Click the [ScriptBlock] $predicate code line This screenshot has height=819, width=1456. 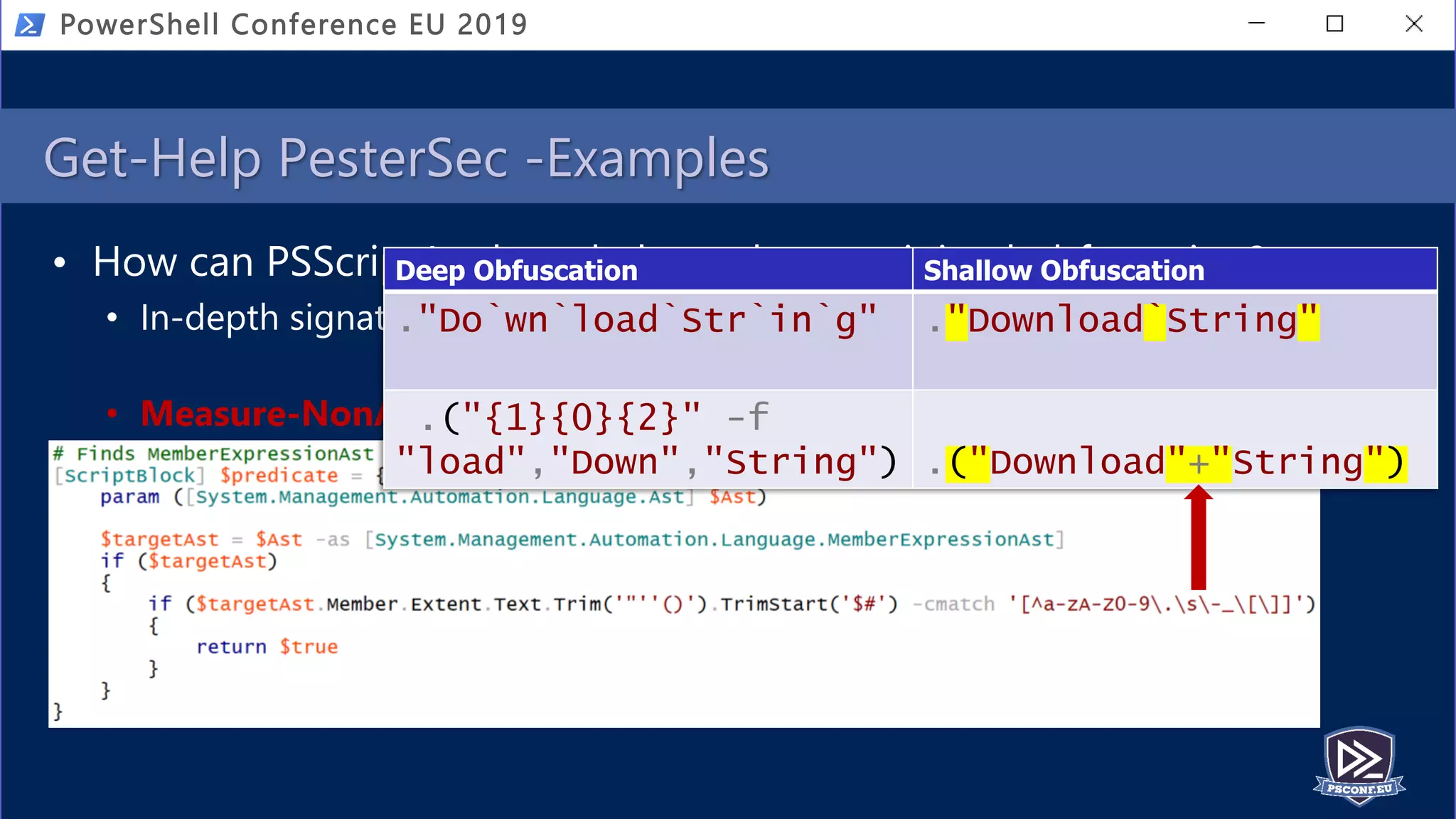click(x=218, y=476)
